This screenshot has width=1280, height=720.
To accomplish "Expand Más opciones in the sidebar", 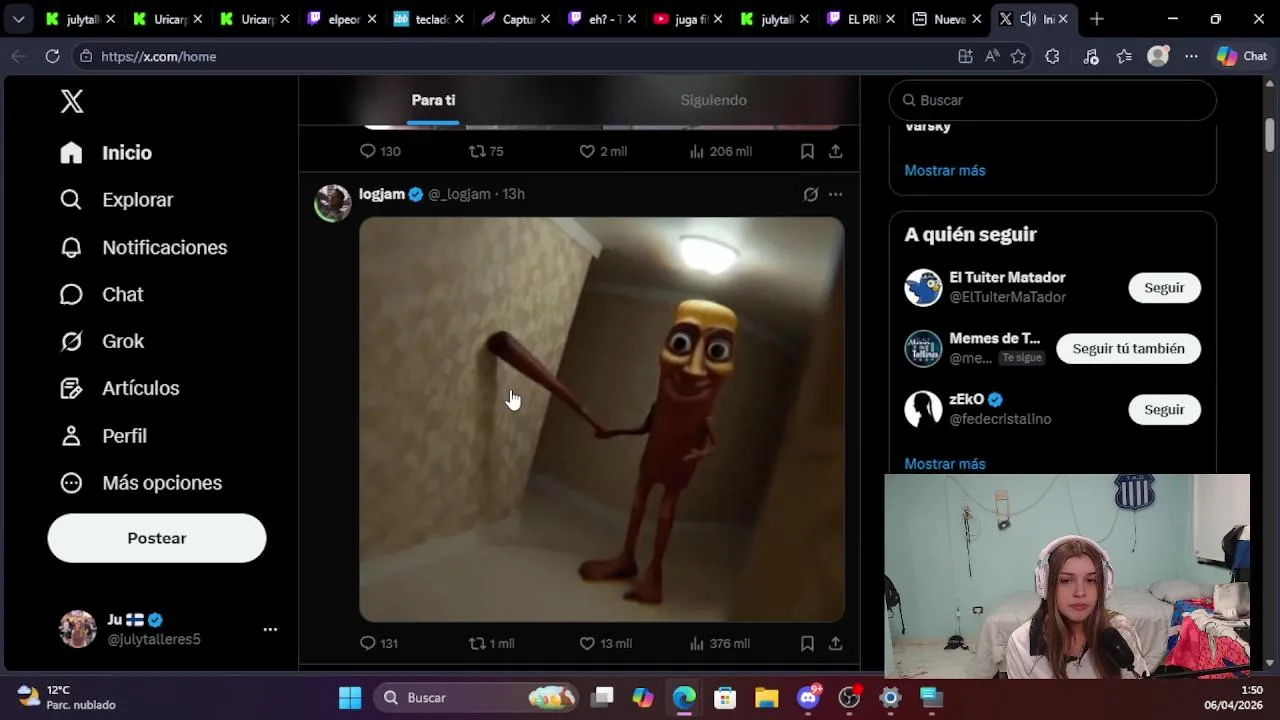I will (140, 483).
